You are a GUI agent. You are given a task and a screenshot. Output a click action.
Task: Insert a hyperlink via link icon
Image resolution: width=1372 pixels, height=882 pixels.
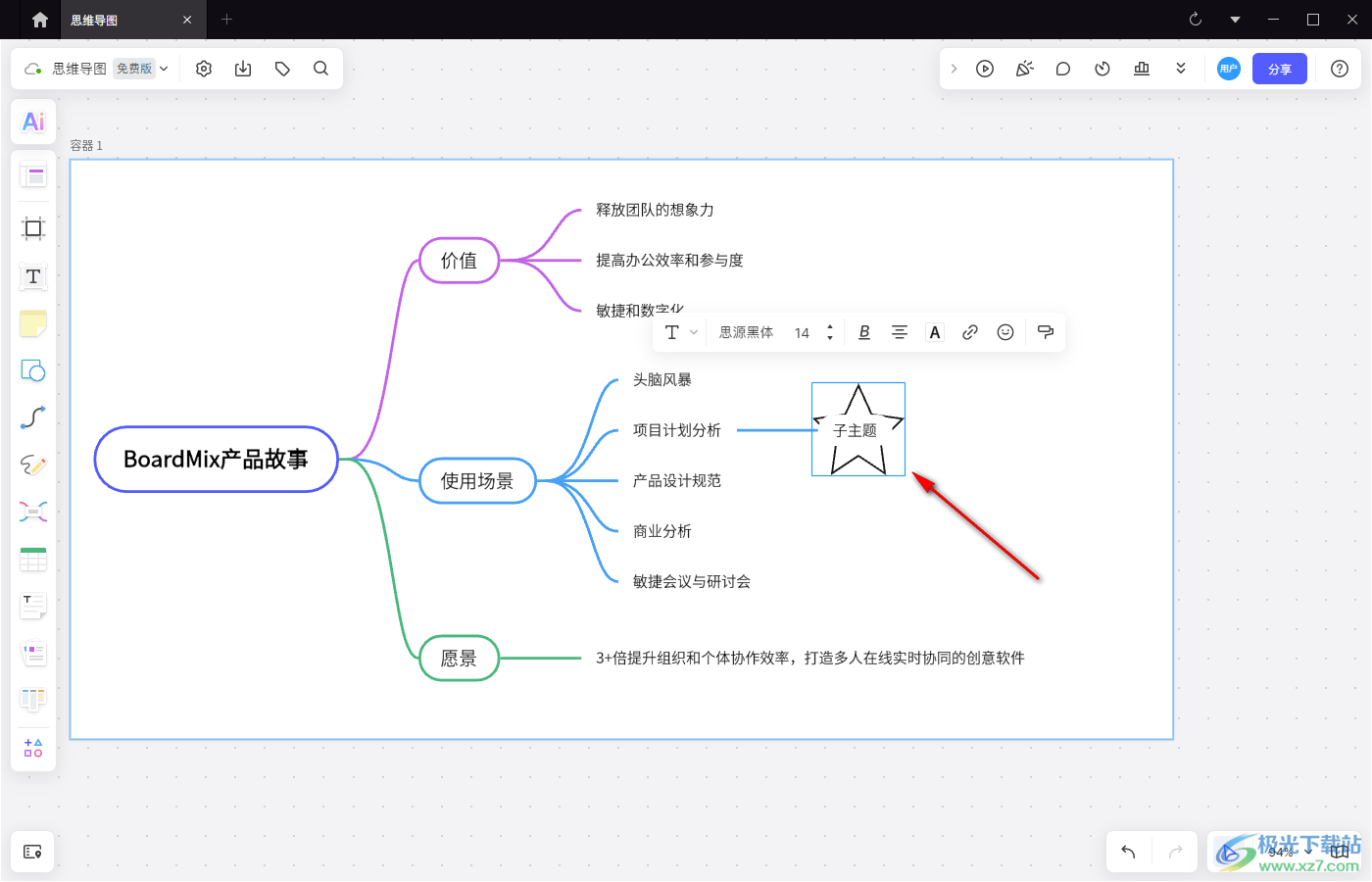pyautogui.click(x=970, y=332)
